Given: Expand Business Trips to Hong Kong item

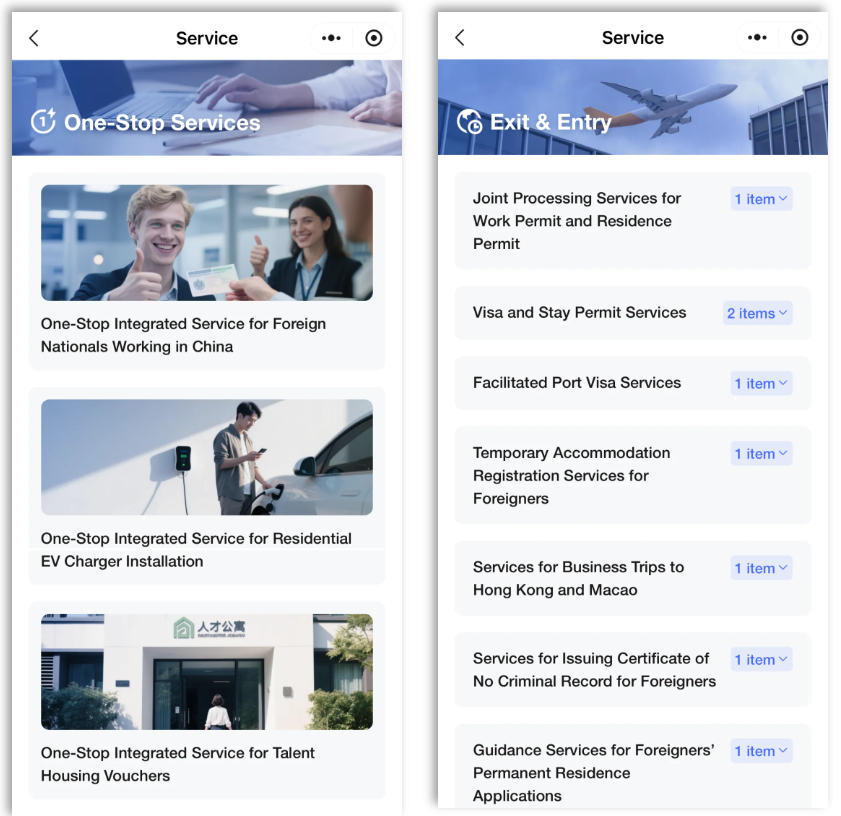Looking at the screenshot, I should (761, 568).
